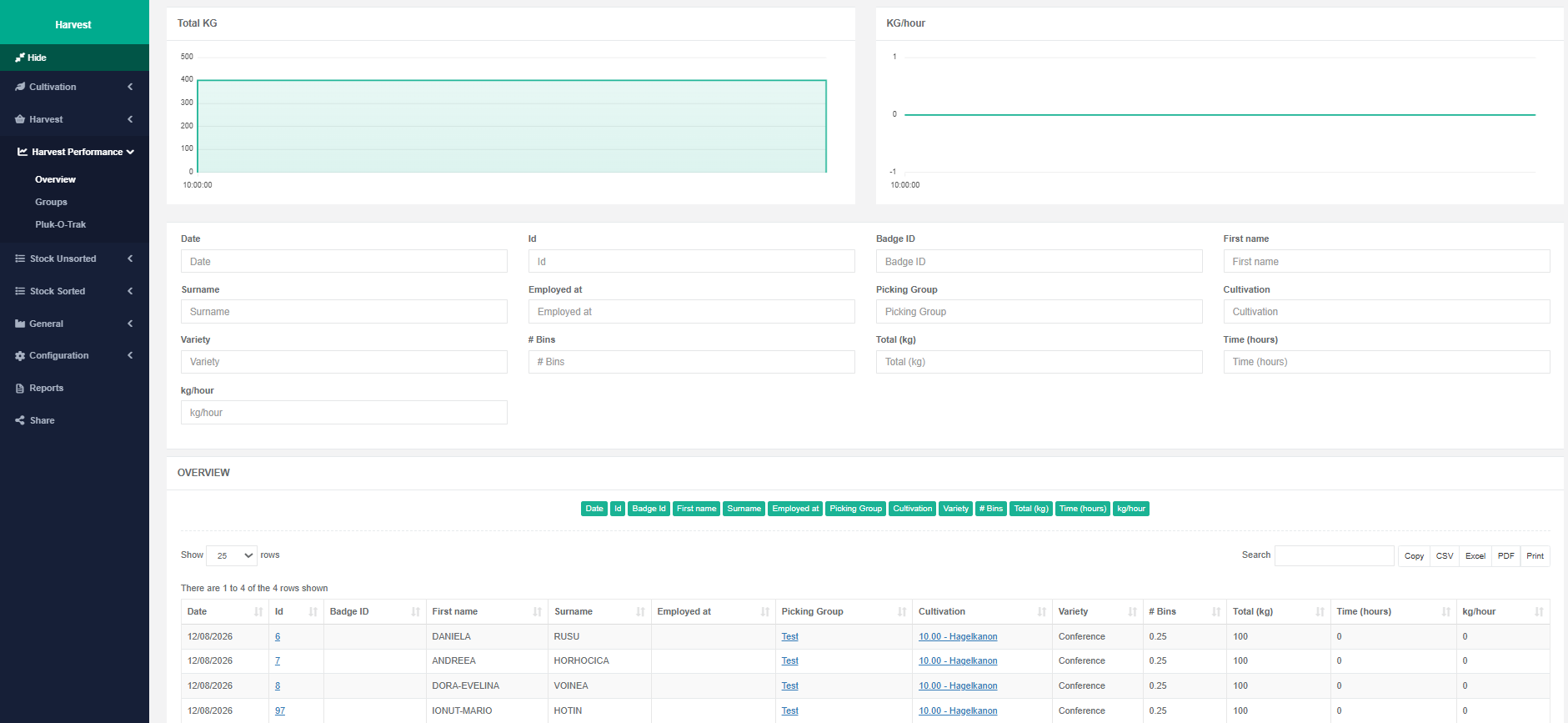Sort table by Surname column arrows

[640, 612]
